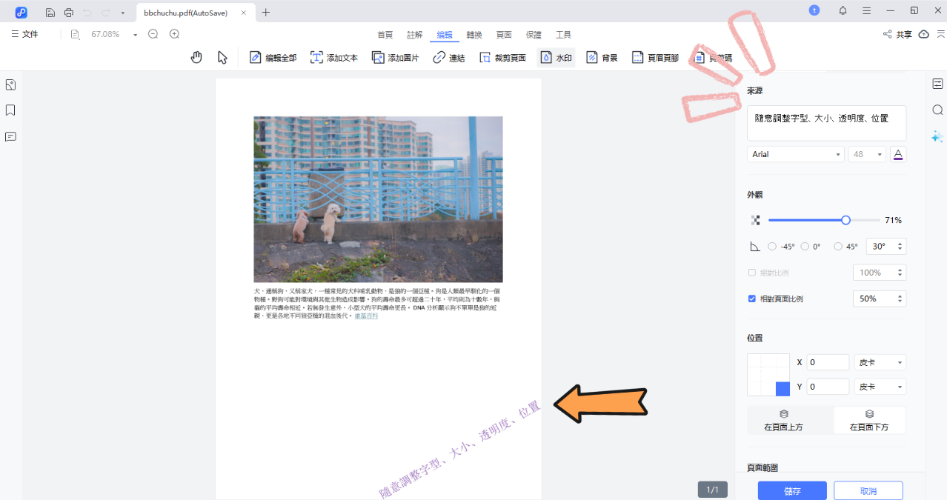Switch to the Tools (工具) tab
This screenshot has height=500, width=947.
(563, 35)
